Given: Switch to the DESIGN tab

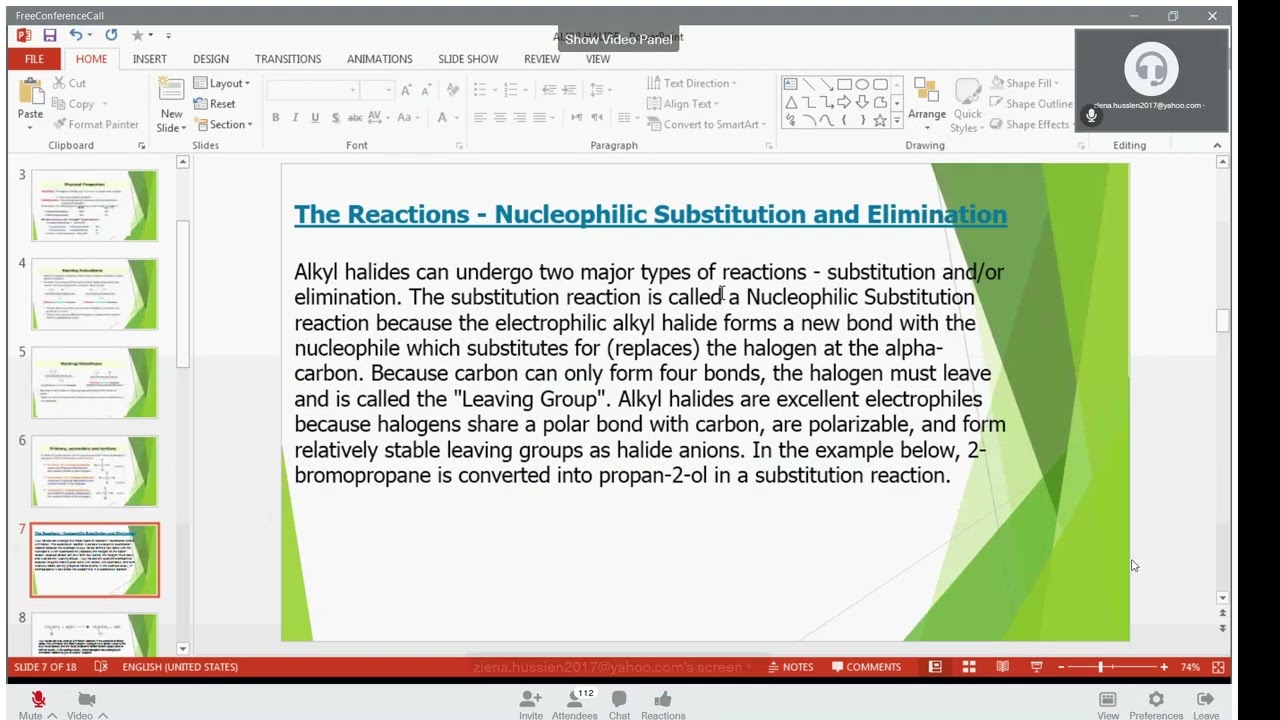Looking at the screenshot, I should [211, 59].
